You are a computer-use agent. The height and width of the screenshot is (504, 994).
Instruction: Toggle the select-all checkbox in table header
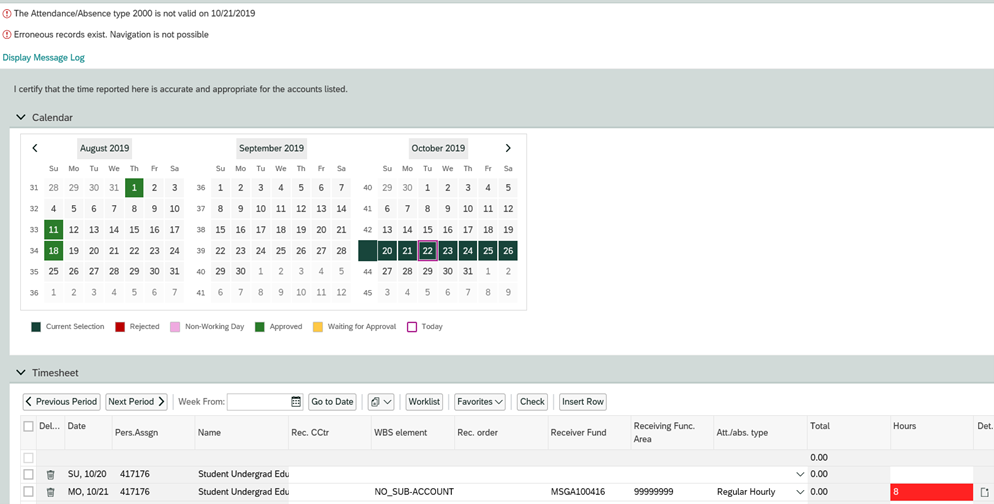28,427
